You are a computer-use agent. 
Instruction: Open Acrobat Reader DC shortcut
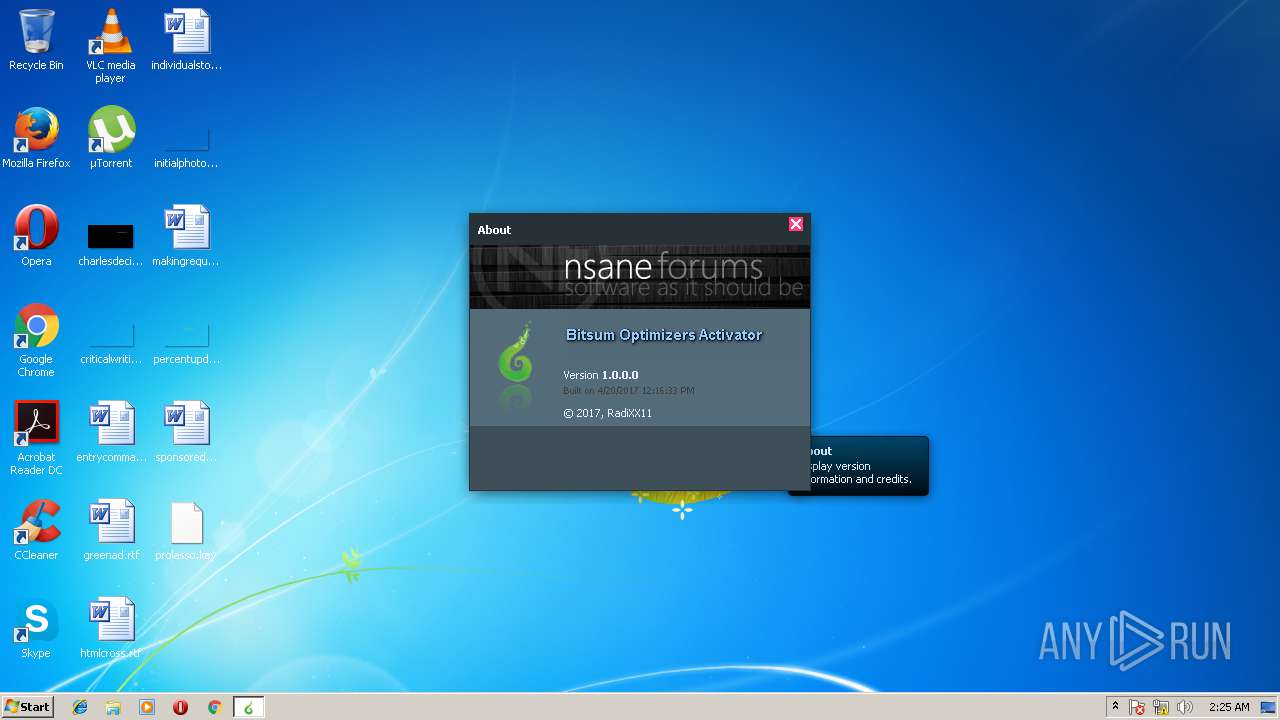[36, 438]
